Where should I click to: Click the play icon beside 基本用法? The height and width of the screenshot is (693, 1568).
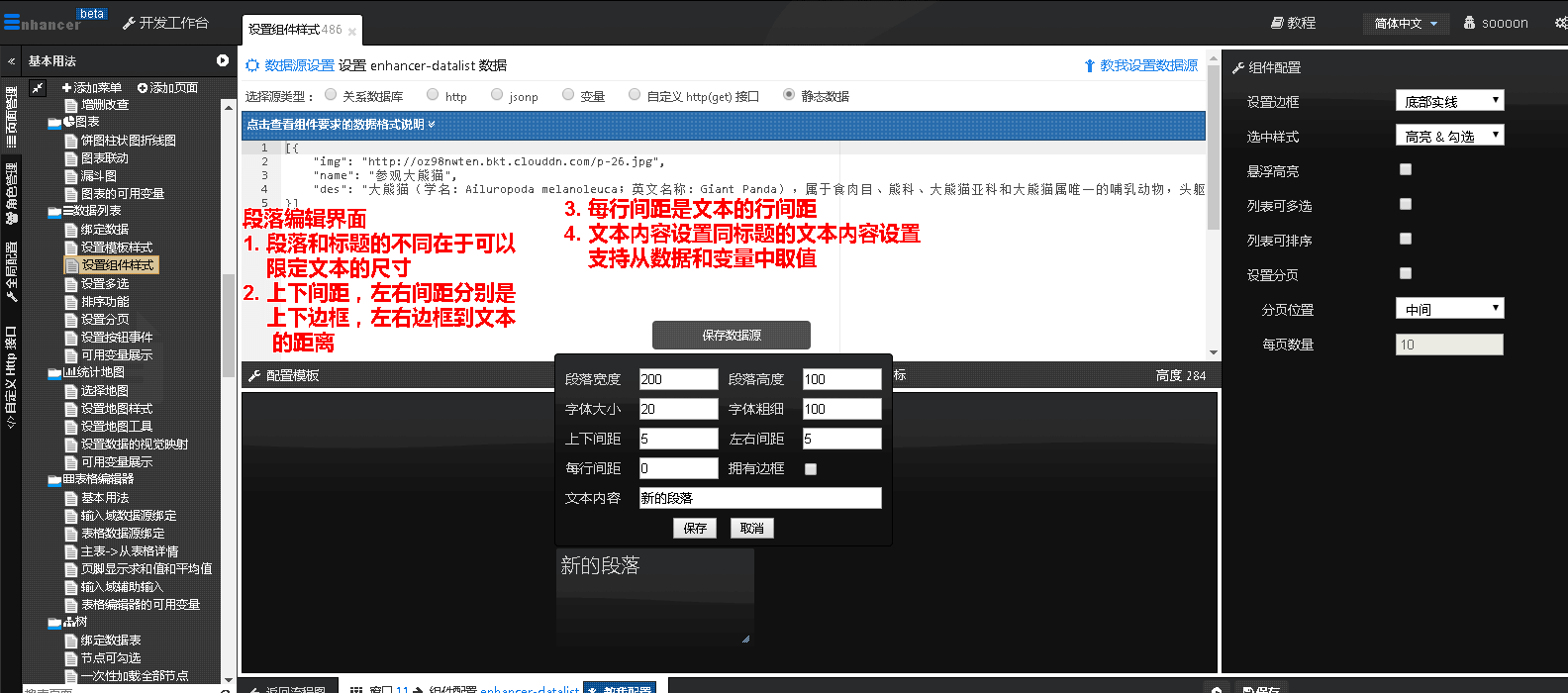pyautogui.click(x=223, y=61)
